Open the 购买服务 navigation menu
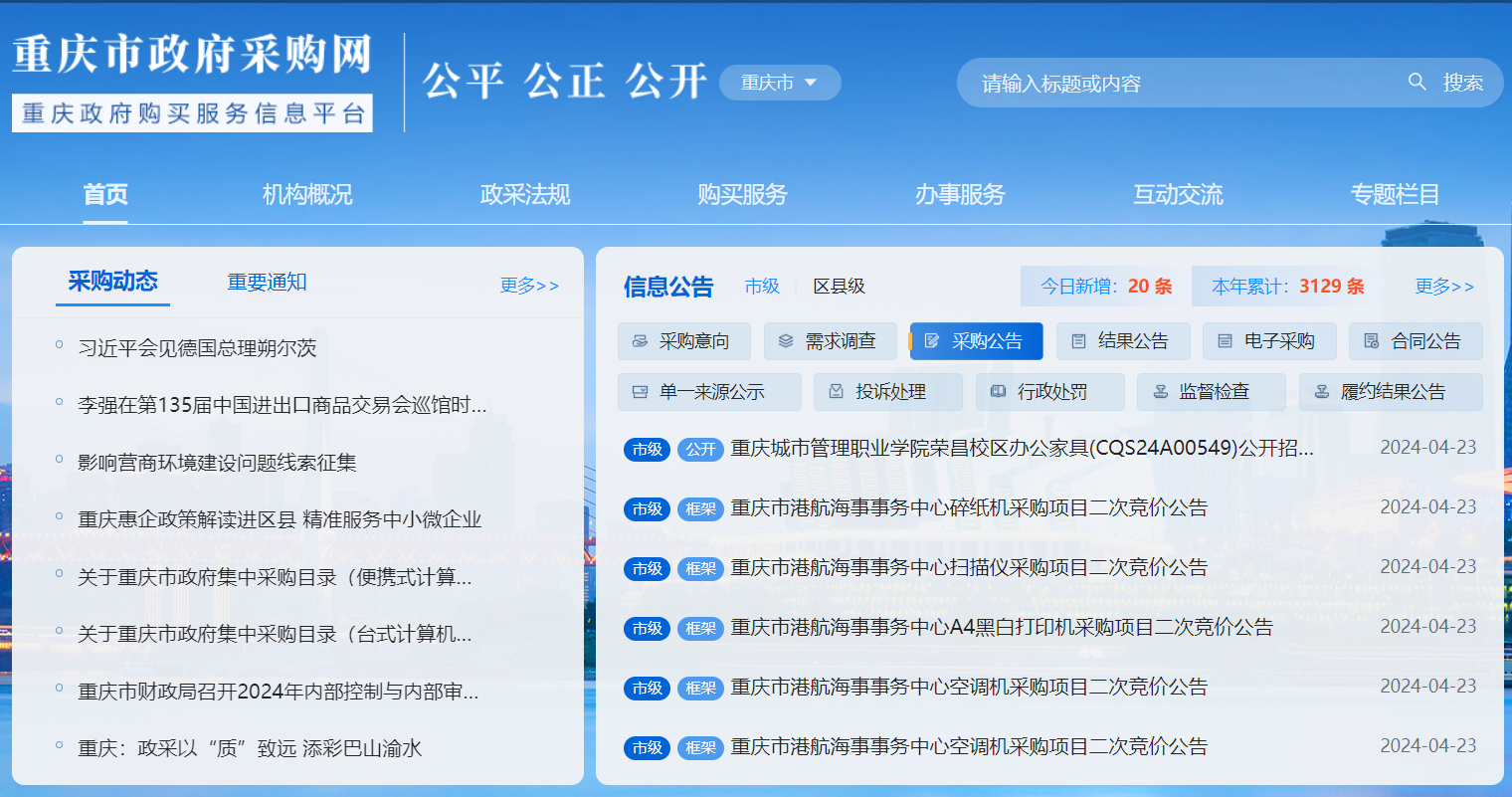Screen dimensions: 1512x797 tap(742, 194)
